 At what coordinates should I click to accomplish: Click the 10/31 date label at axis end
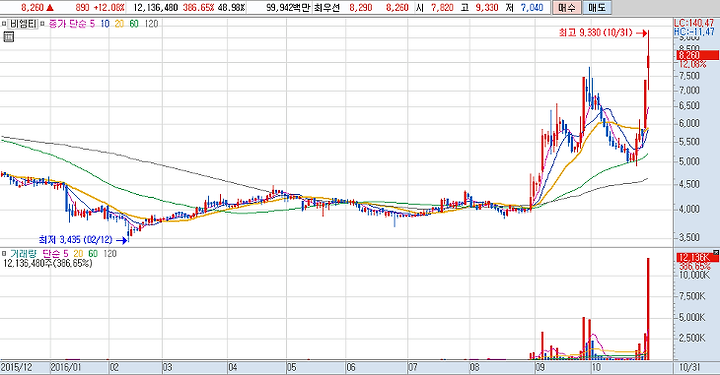690,367
